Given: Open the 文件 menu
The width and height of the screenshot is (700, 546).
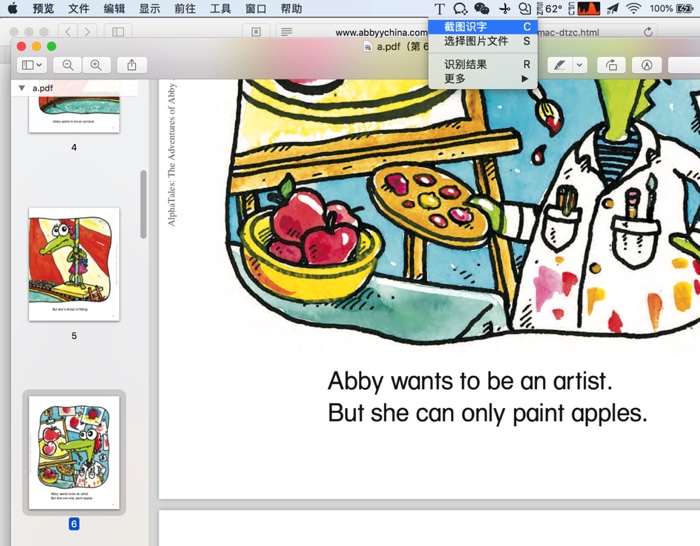Looking at the screenshot, I should click(x=79, y=8).
